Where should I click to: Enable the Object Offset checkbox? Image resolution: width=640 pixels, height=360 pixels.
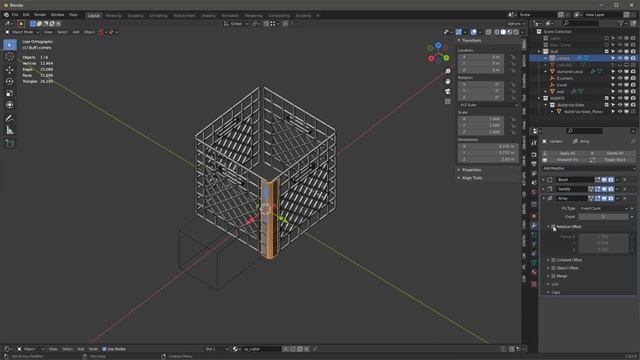[553, 268]
